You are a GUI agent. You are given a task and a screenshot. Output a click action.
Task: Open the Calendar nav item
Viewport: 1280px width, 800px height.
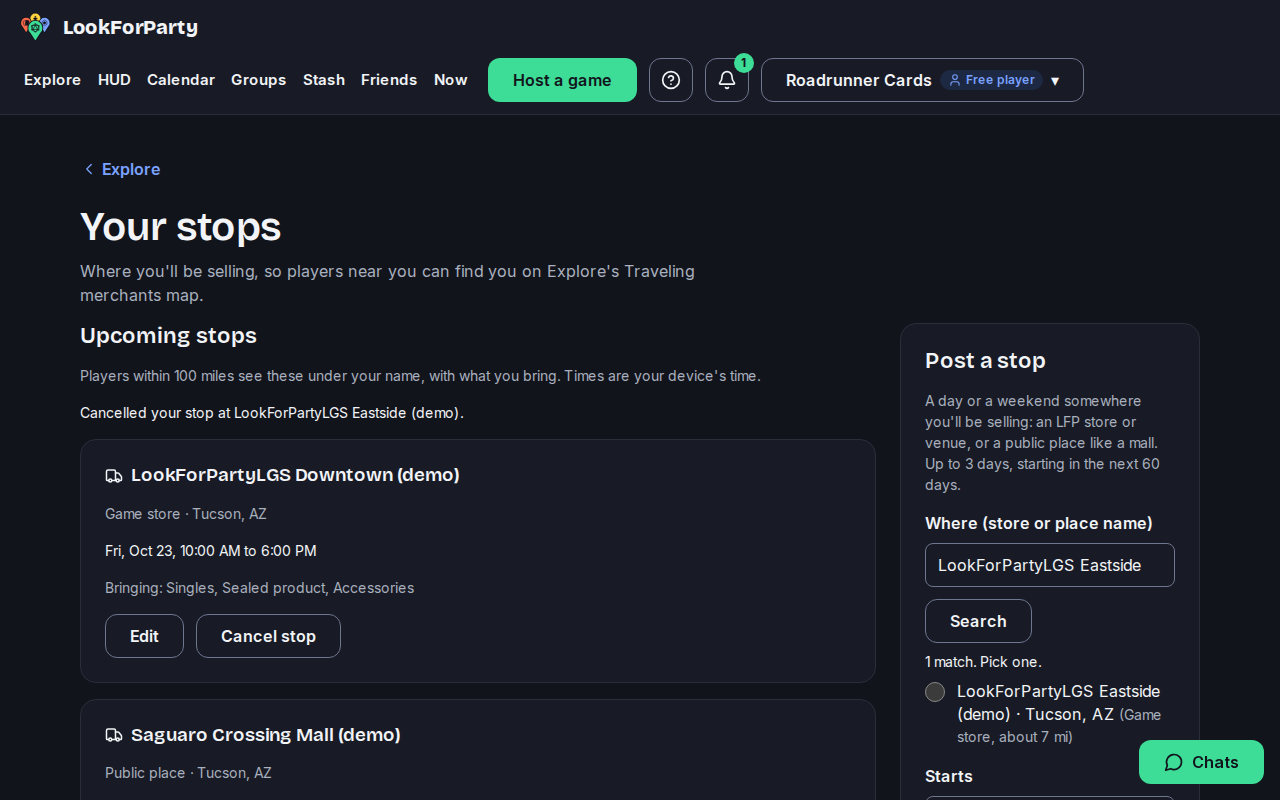pyautogui.click(x=181, y=80)
